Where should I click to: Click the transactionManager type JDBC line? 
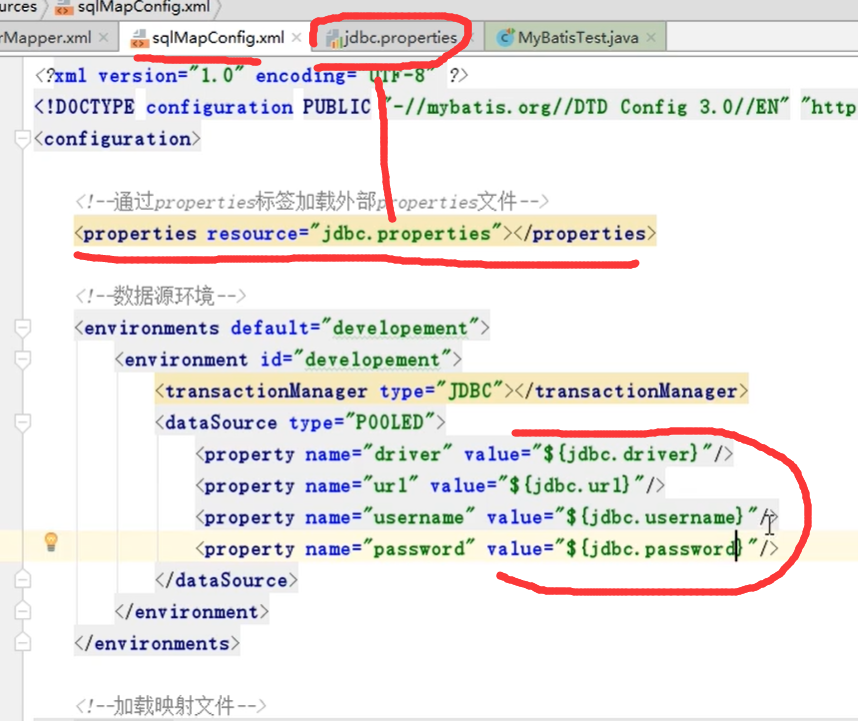point(451,391)
